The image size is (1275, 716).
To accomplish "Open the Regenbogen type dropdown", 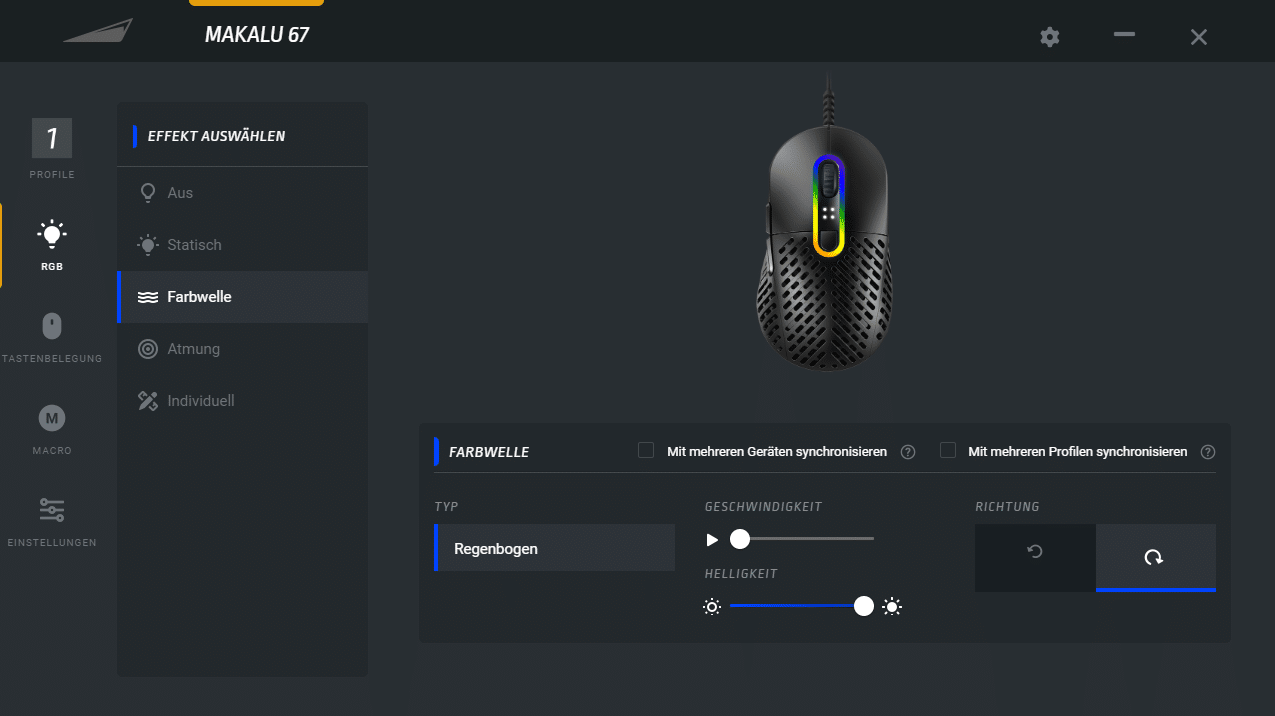I will [x=555, y=549].
